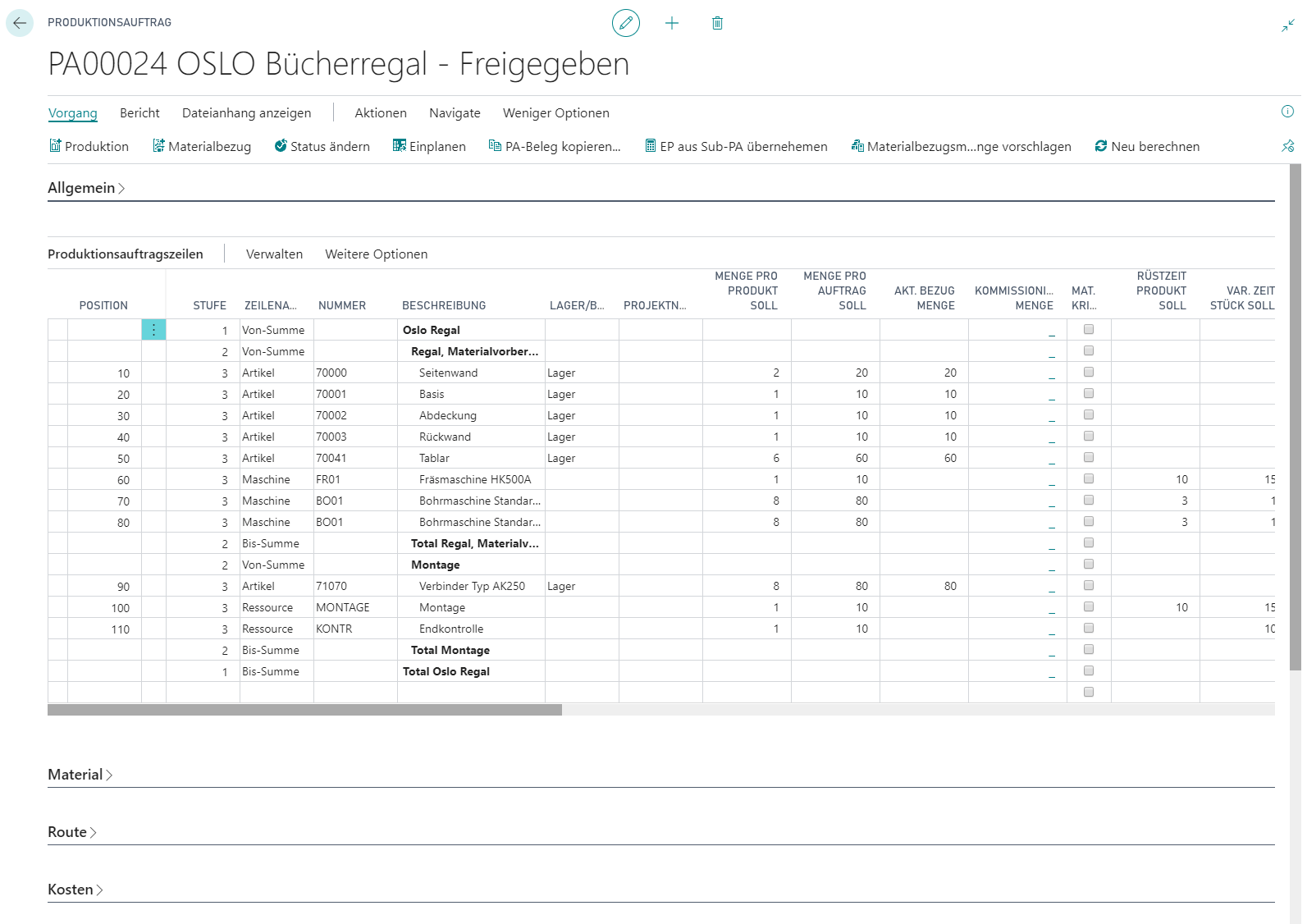Click the horizontal scrollbar under the table

pos(304,710)
